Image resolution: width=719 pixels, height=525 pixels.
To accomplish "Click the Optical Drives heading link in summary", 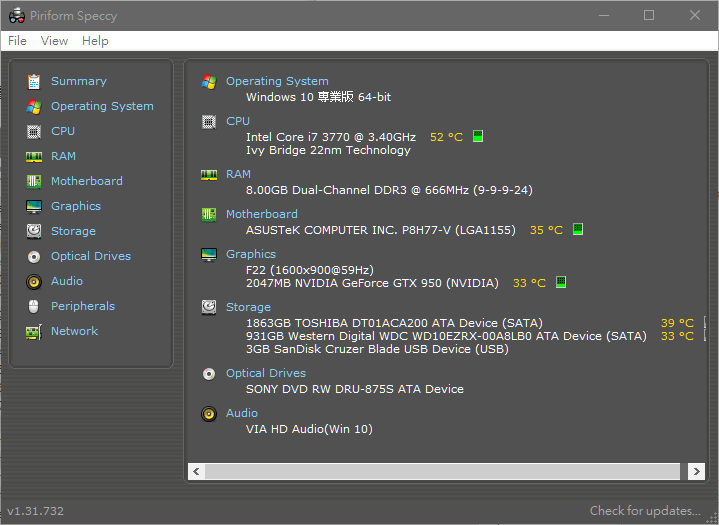I will point(266,373).
